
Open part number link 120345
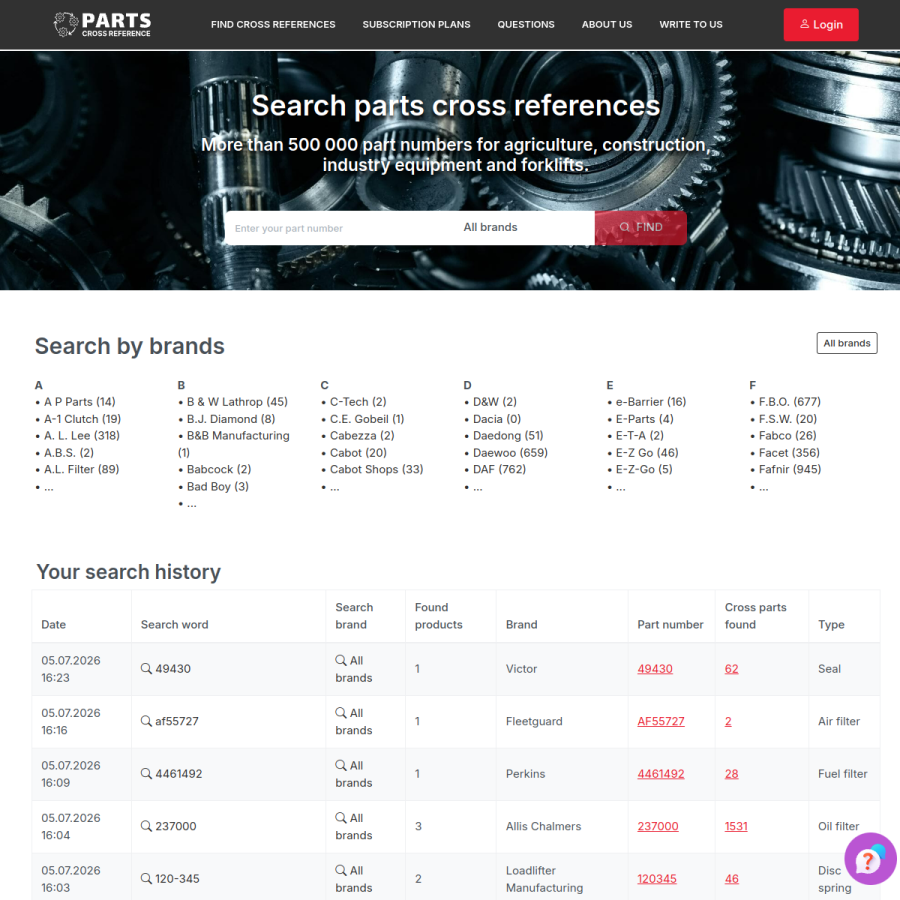657,879
